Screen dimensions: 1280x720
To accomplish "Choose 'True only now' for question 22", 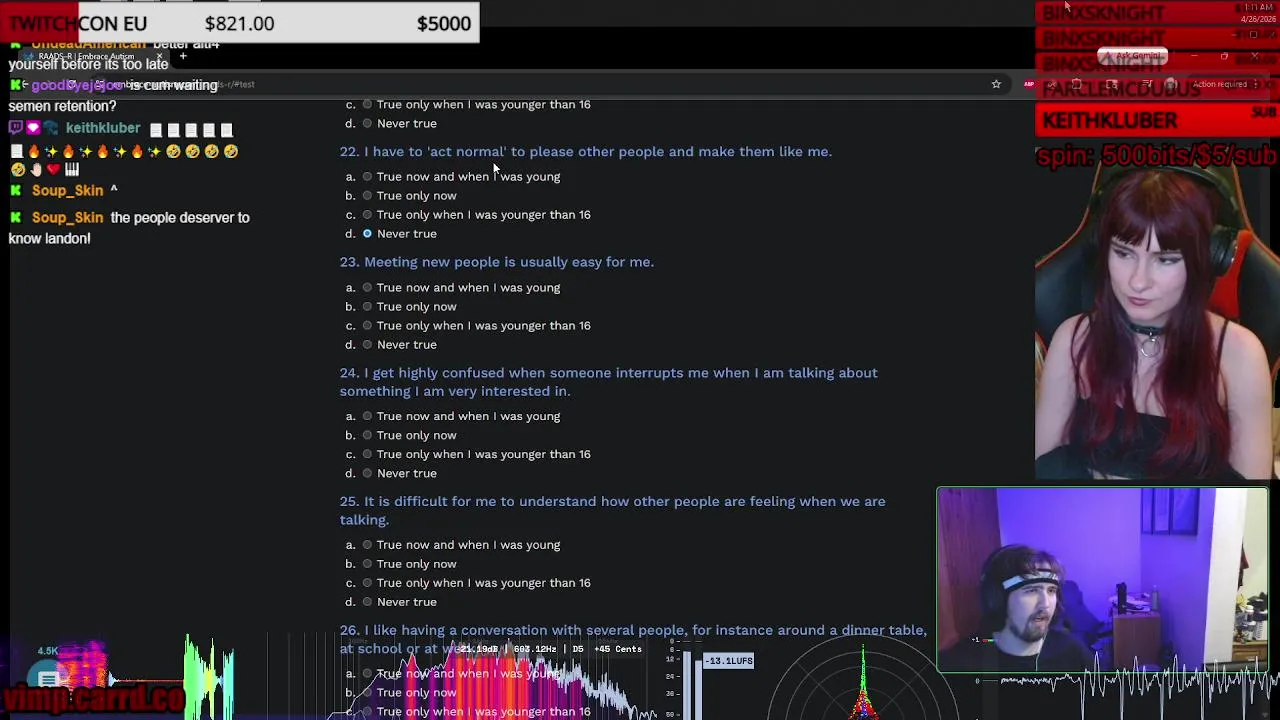I will tap(367, 196).
